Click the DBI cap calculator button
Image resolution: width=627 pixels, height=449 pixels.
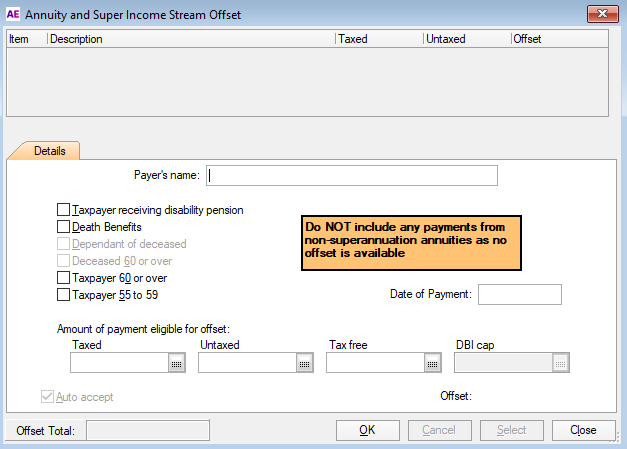tap(561, 364)
